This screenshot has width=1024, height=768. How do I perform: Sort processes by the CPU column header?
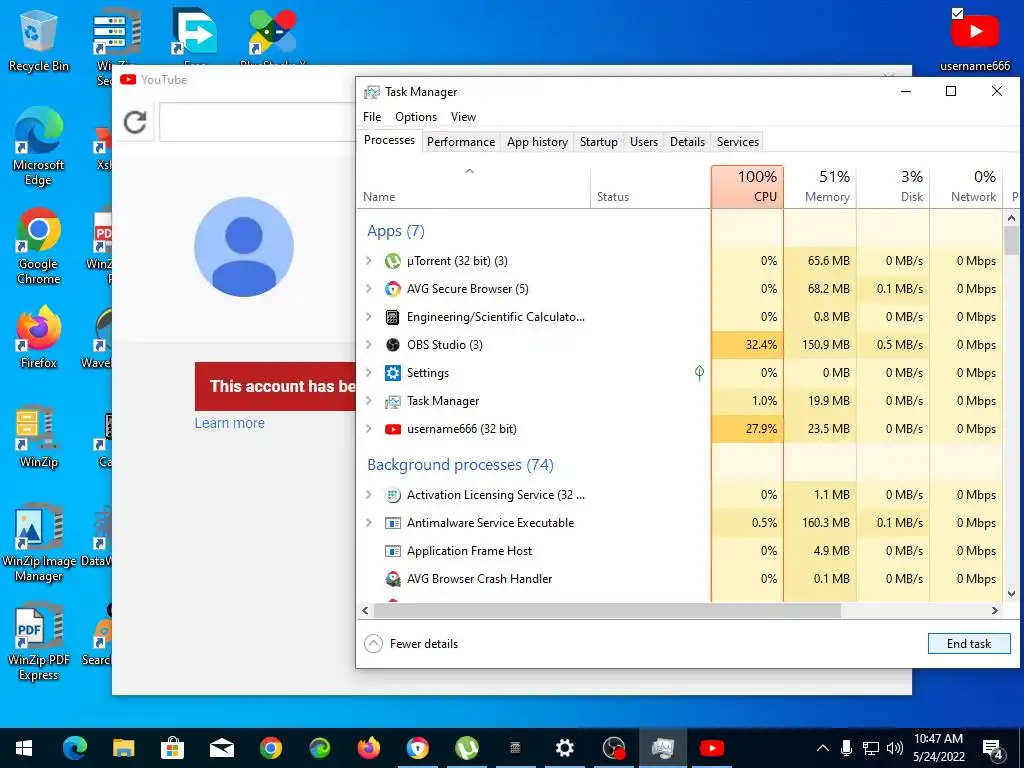tap(748, 187)
